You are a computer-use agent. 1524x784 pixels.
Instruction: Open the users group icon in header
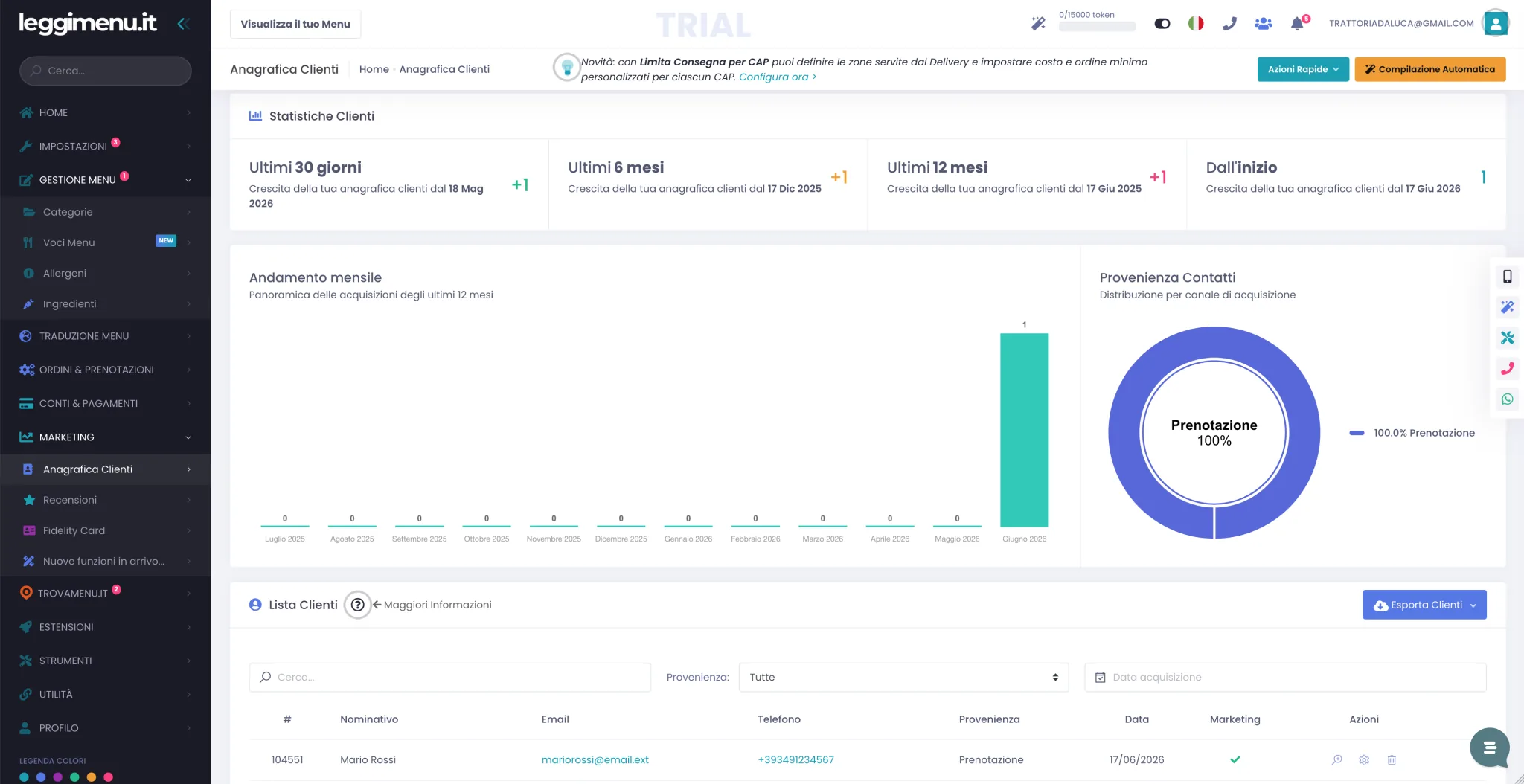coord(1263,24)
